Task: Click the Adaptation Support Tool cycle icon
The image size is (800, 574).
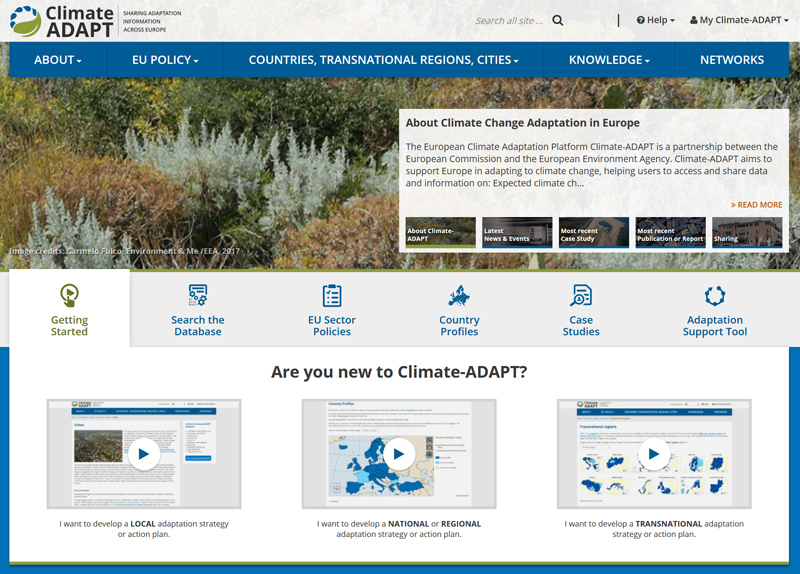Action: coord(715,295)
